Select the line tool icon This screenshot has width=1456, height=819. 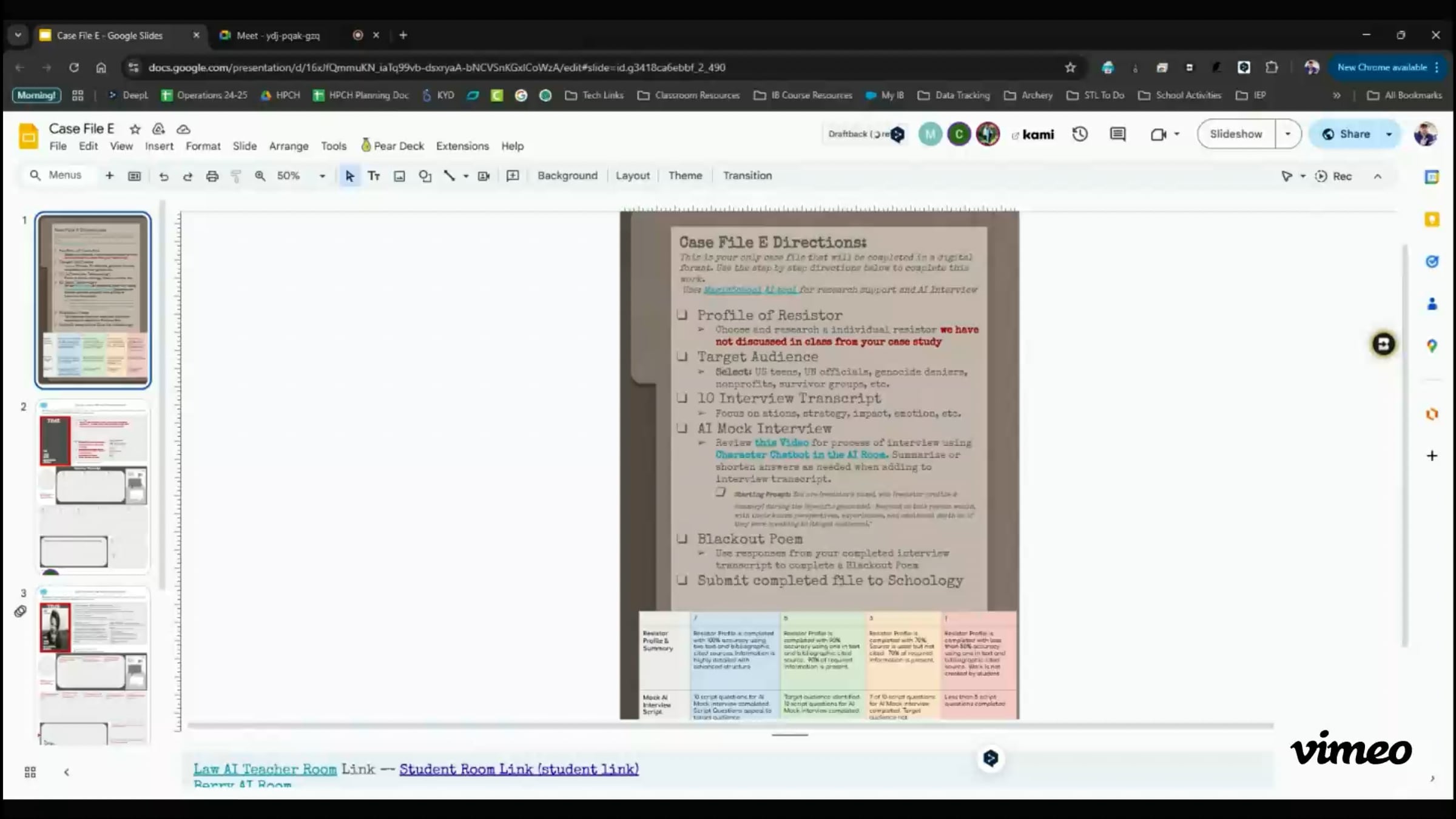point(449,176)
